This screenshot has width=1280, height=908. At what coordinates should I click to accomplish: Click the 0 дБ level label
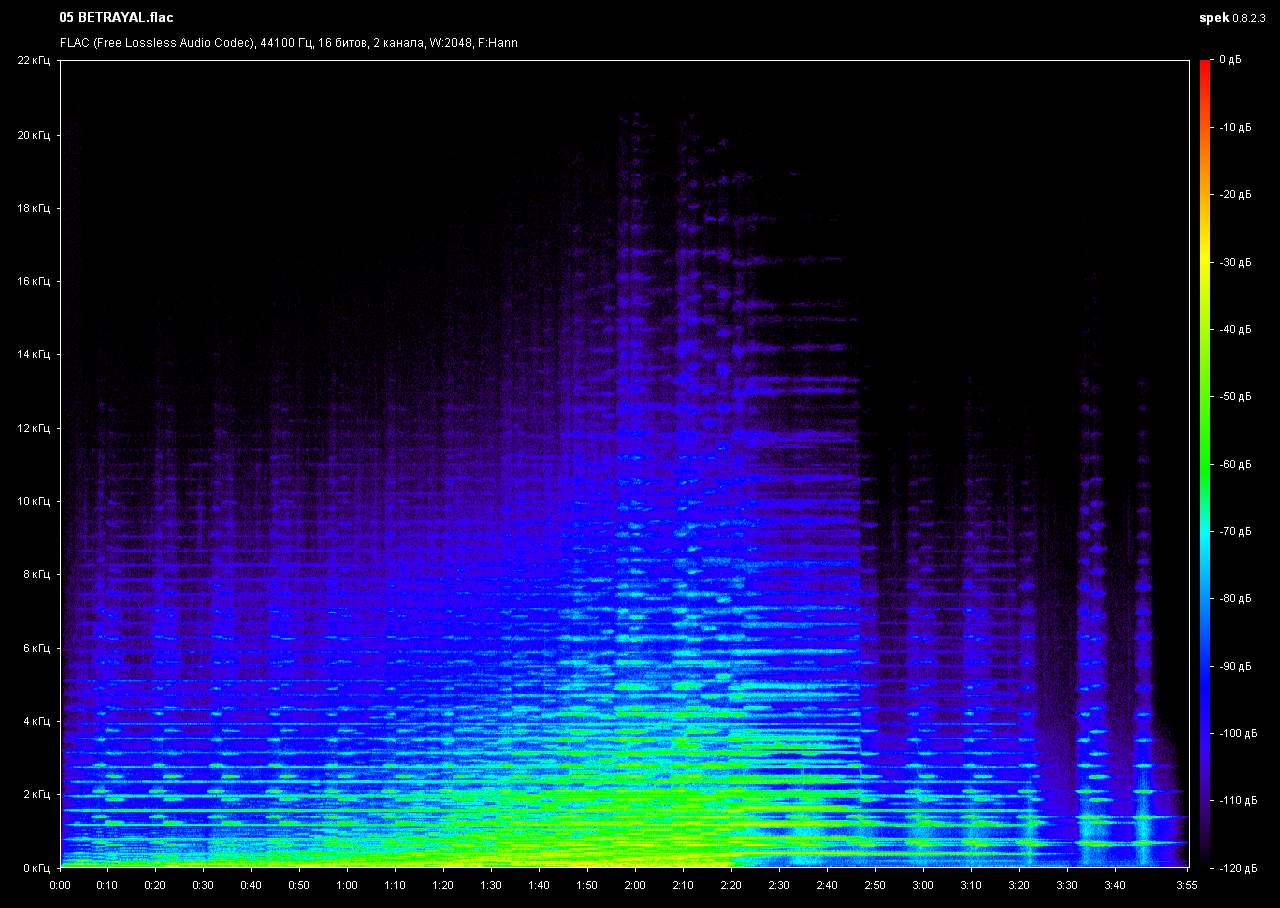[x=1230, y=61]
